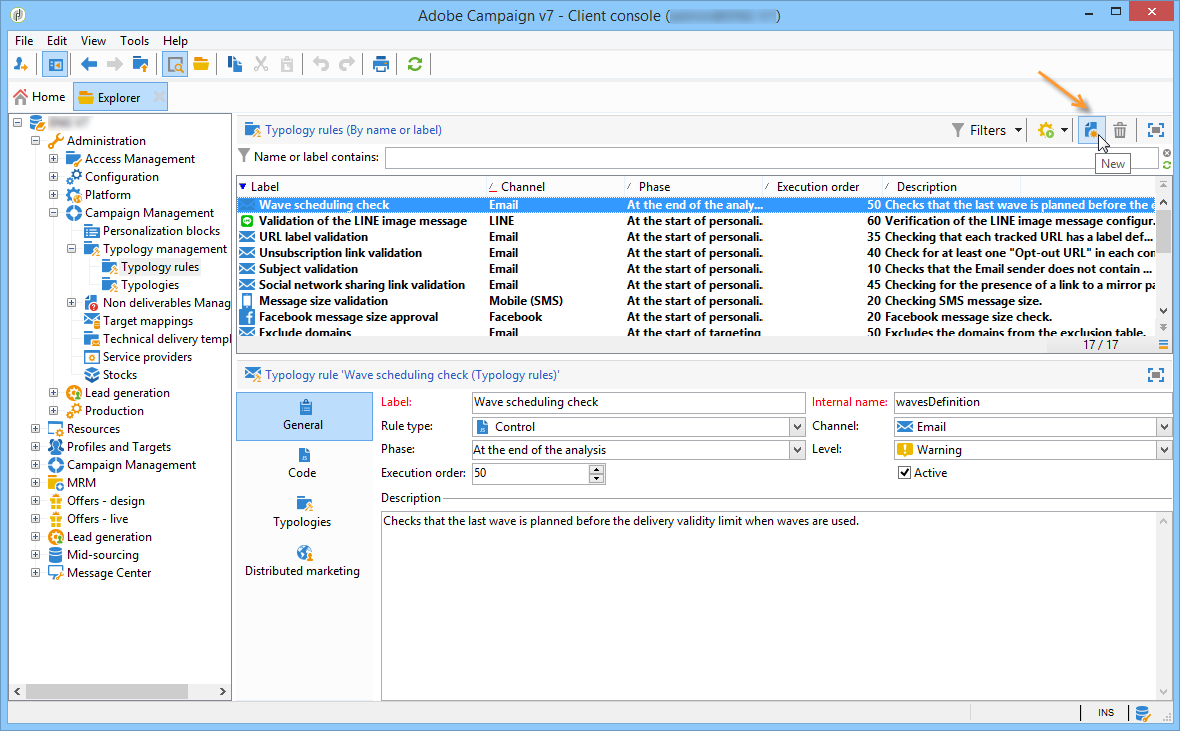Sort the list by Description column
1197x756 pixels.
point(950,186)
